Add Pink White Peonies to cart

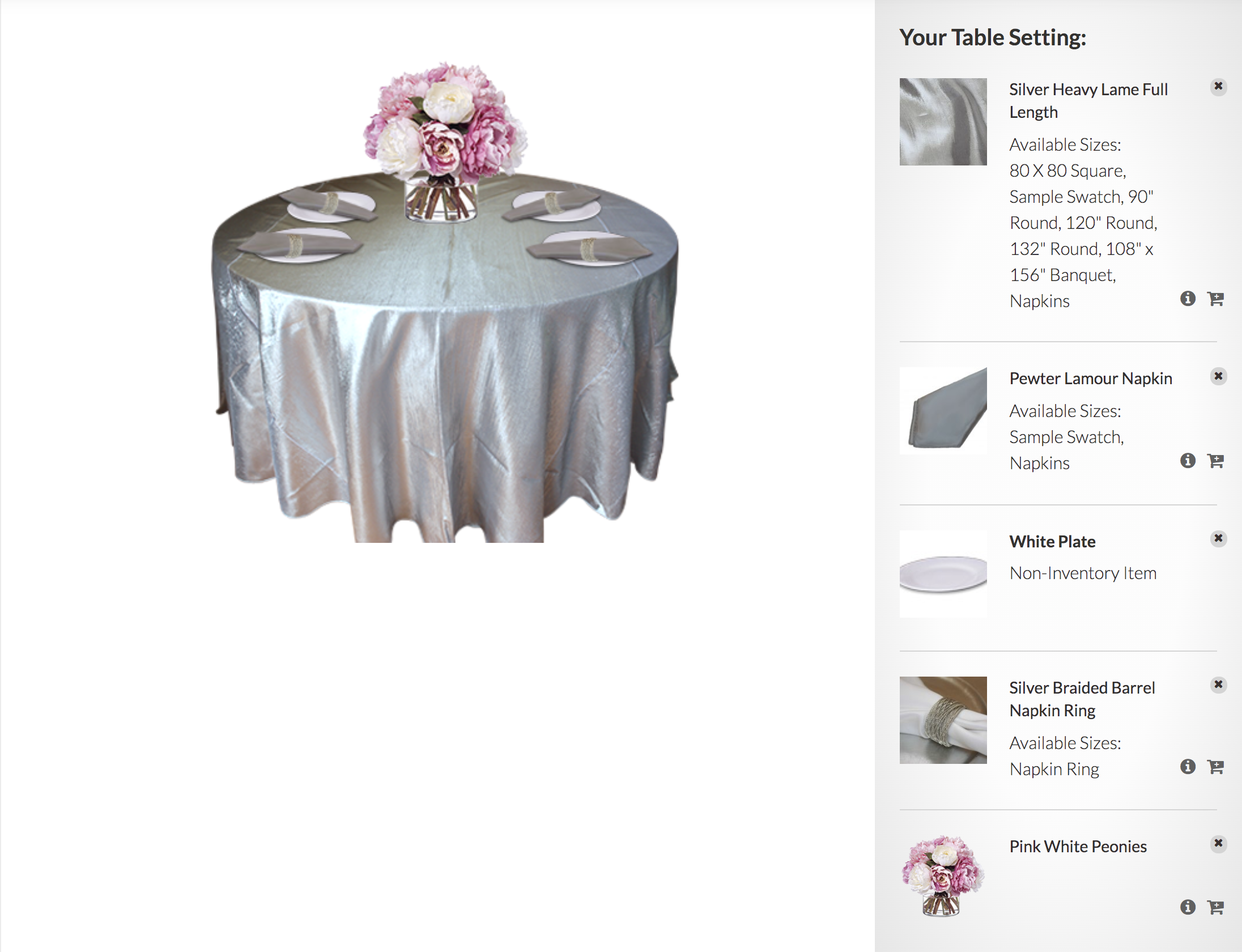(x=1215, y=907)
